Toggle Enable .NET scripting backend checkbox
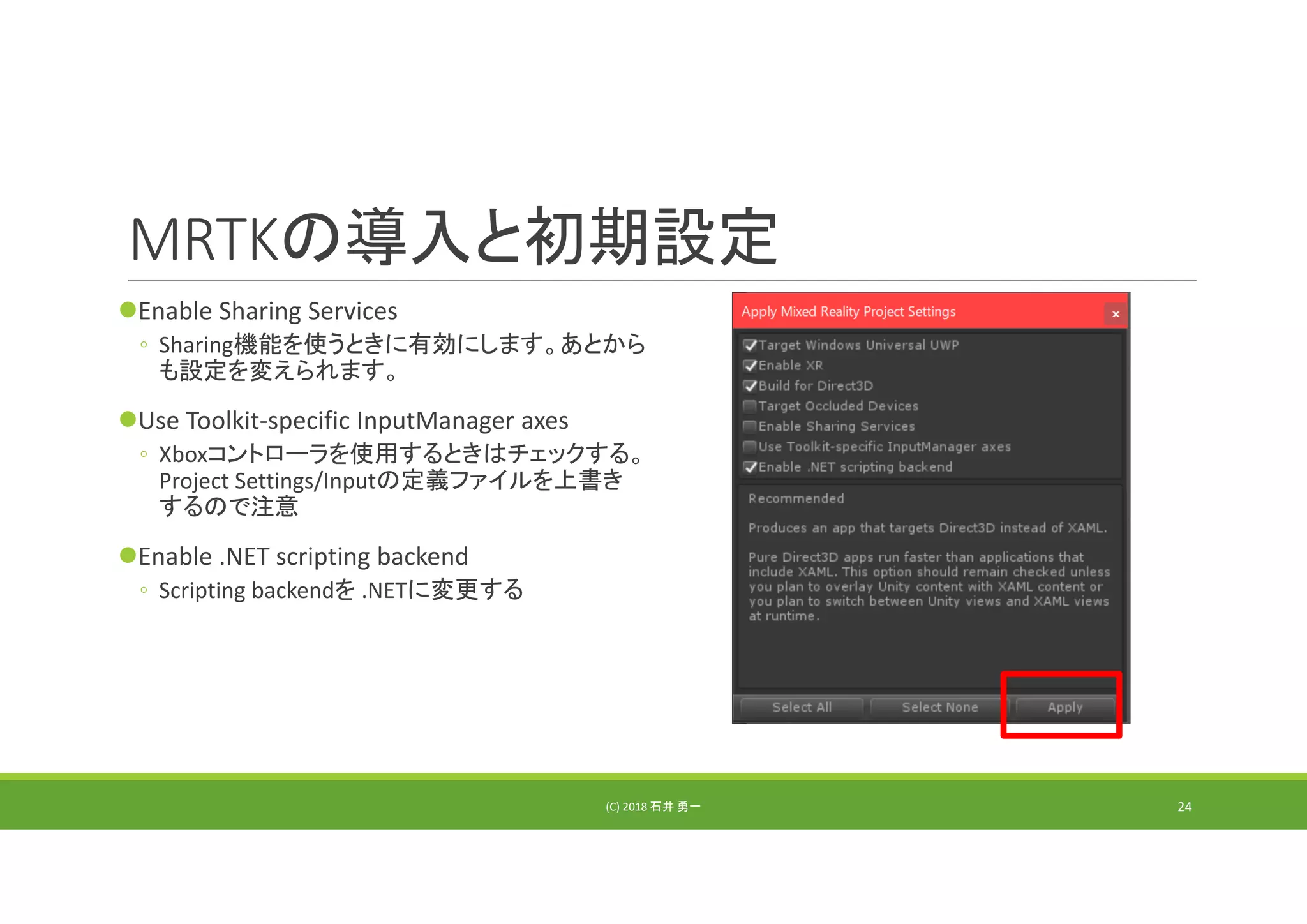 tap(750, 467)
